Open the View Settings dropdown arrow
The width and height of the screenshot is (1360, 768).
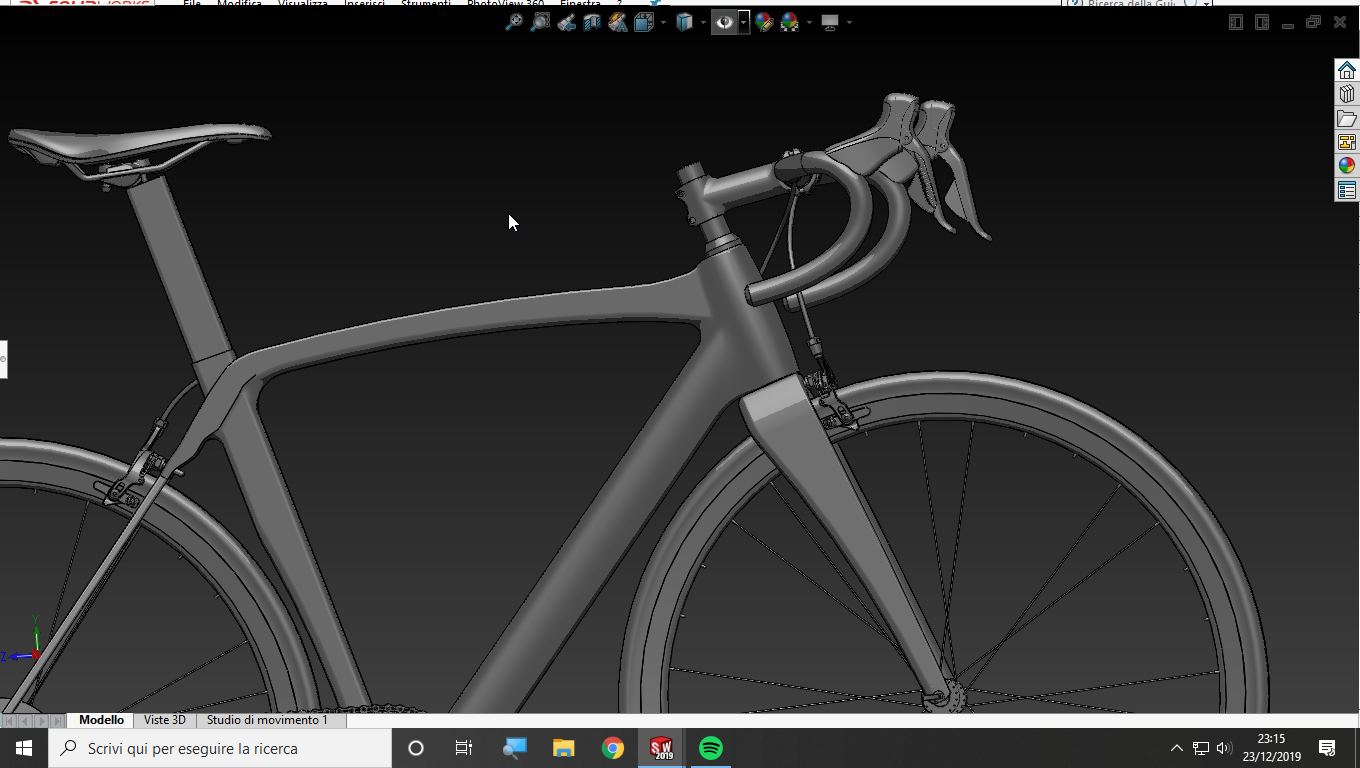pos(849,22)
